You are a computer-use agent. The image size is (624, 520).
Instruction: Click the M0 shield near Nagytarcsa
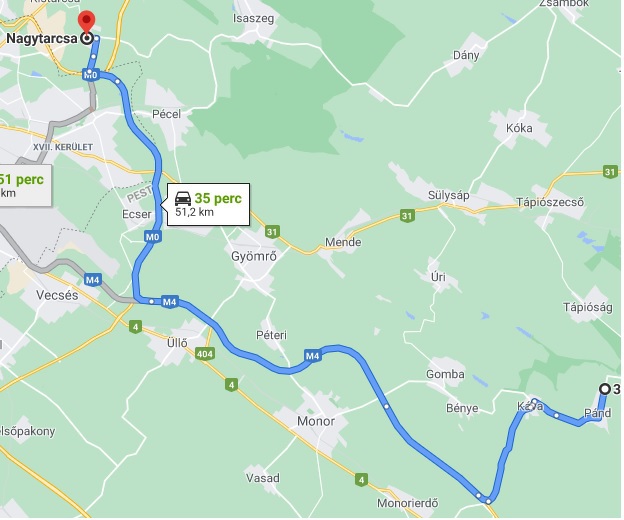(x=91, y=74)
